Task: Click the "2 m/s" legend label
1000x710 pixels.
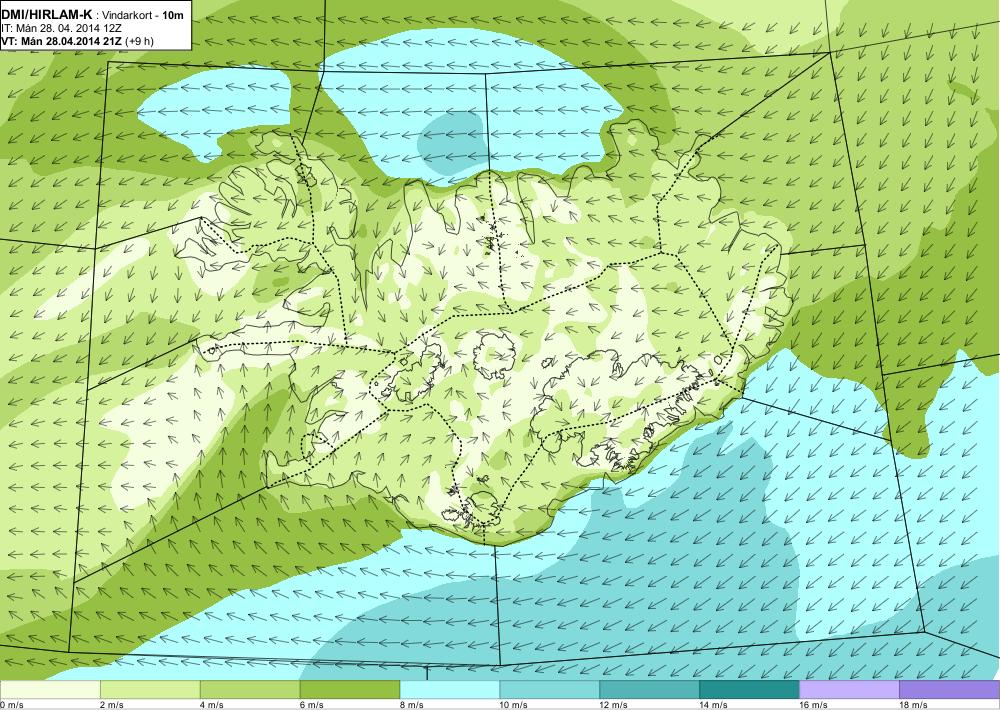Action: (112, 705)
